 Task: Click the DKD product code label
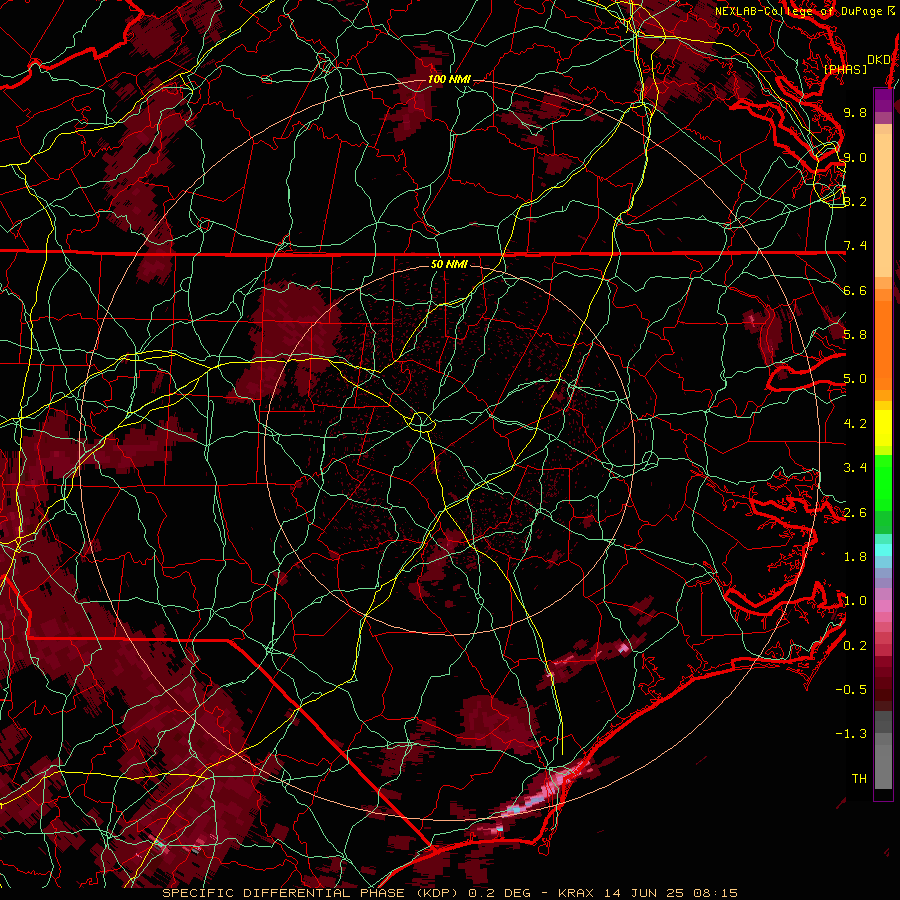click(878, 60)
